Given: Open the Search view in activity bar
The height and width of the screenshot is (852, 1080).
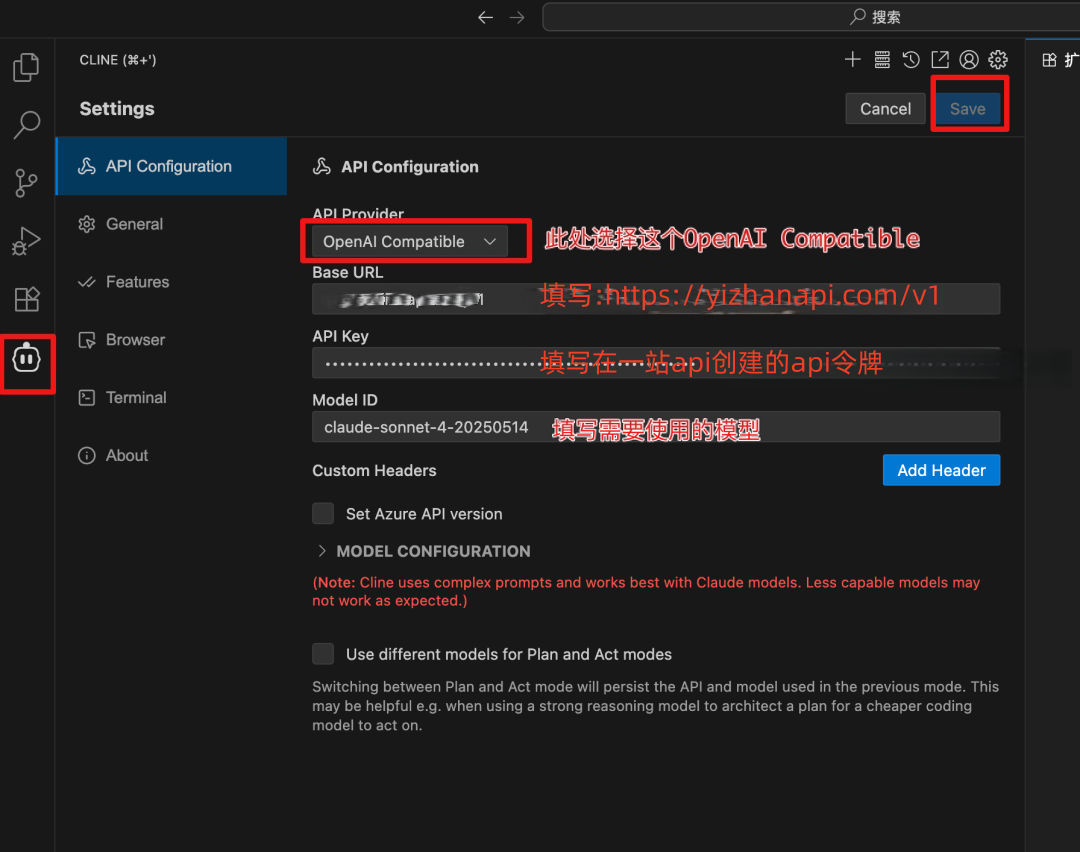Looking at the screenshot, I should pyautogui.click(x=26, y=125).
